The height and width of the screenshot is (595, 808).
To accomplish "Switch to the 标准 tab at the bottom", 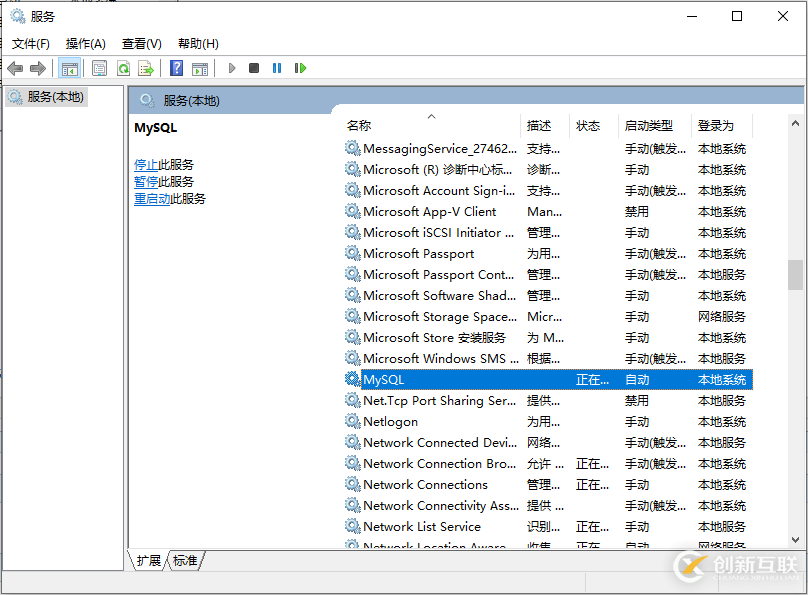I will coord(184,560).
